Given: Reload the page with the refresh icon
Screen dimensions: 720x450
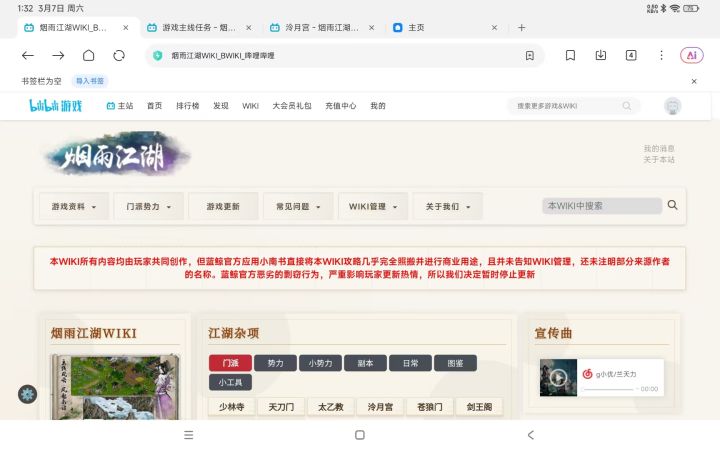Looking at the screenshot, I should pyautogui.click(x=119, y=56).
